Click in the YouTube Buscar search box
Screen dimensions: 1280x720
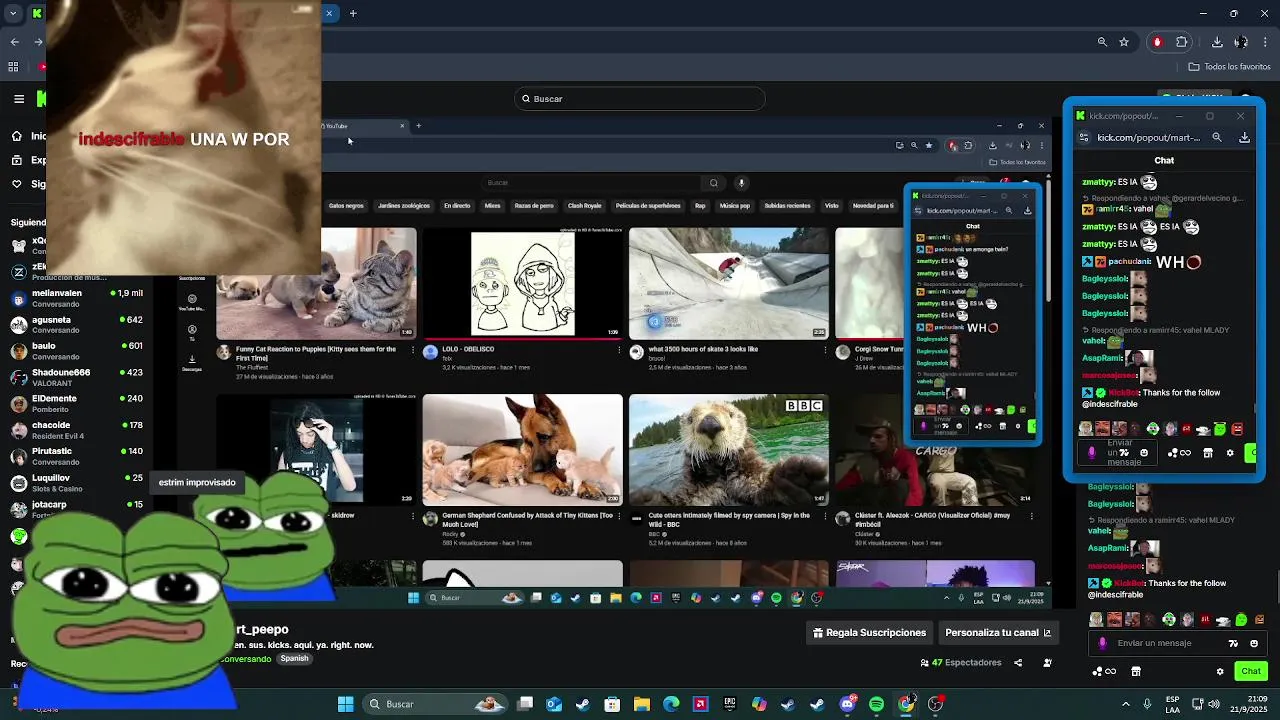point(592,183)
